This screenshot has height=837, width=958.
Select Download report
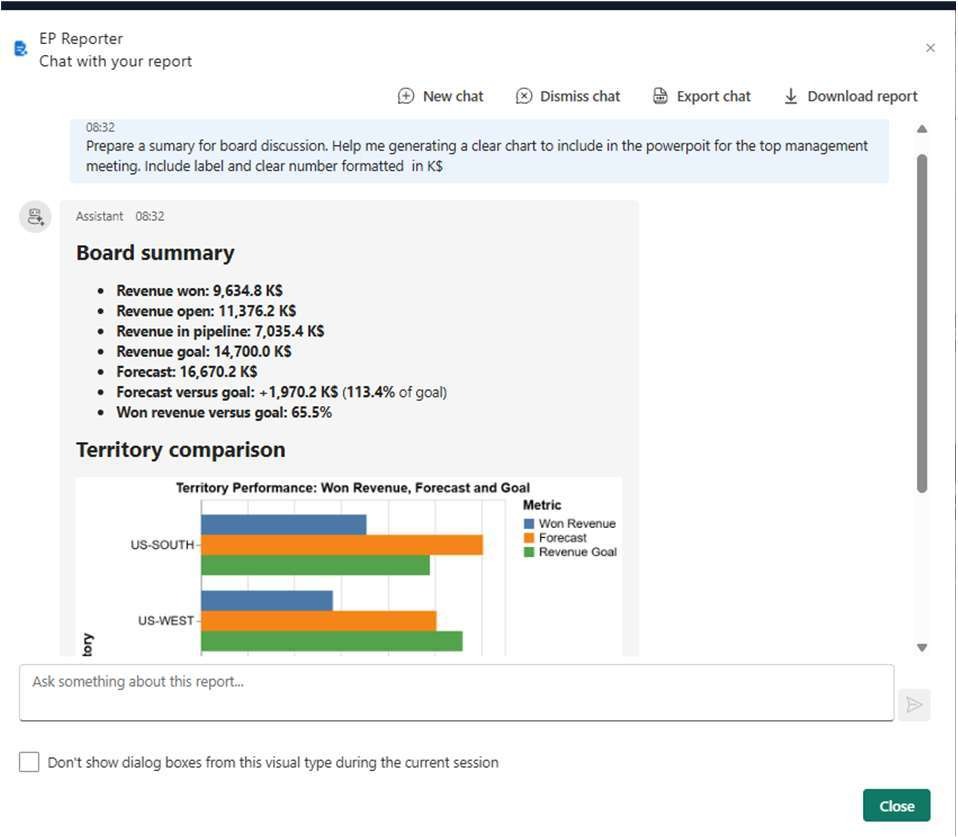850,96
